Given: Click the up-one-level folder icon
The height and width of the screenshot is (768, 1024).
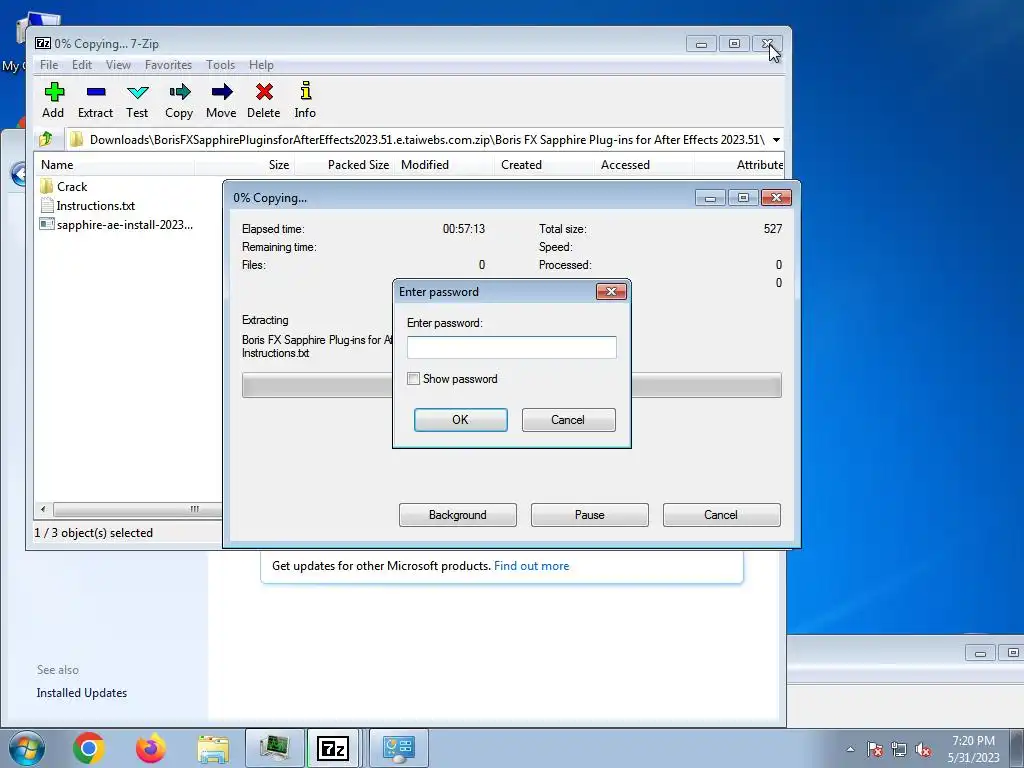Looking at the screenshot, I should (46, 139).
